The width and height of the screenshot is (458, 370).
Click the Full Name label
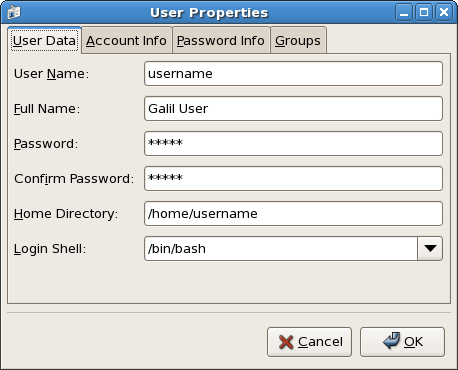47,109
